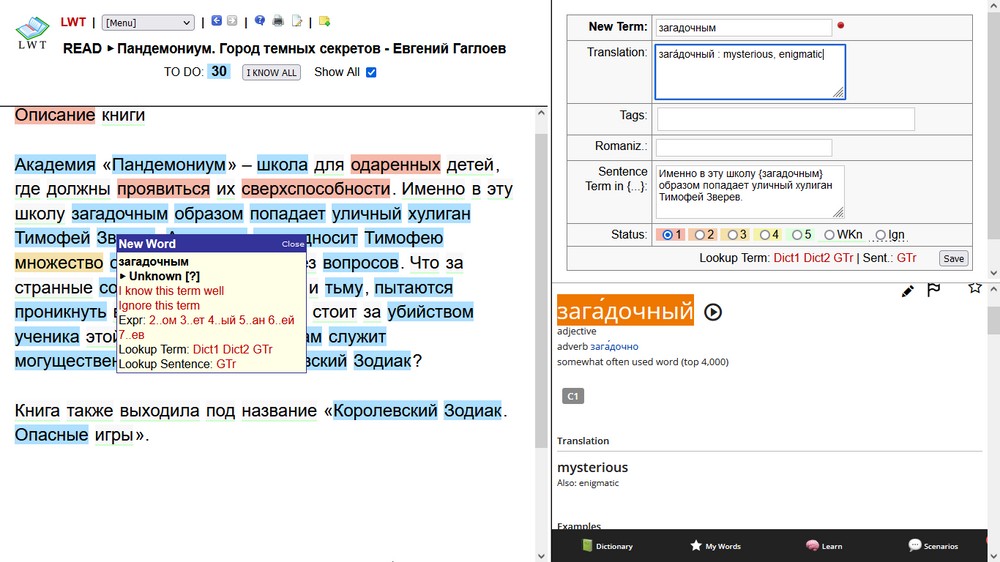Screen dimensions: 1000x562
Task: Click the word множество highlighted orange
Action: click(x=59, y=263)
